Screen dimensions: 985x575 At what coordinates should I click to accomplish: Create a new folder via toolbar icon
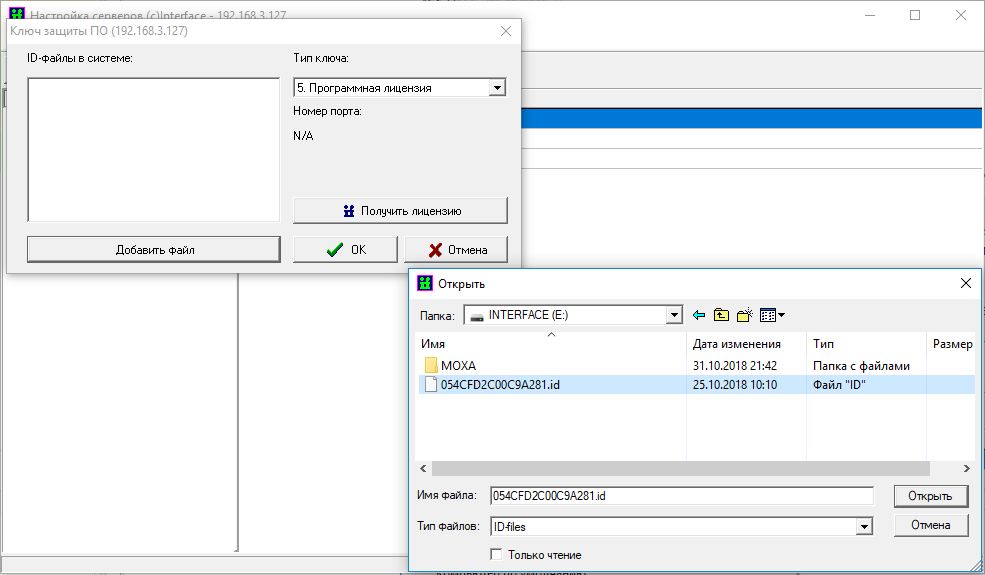(744, 315)
